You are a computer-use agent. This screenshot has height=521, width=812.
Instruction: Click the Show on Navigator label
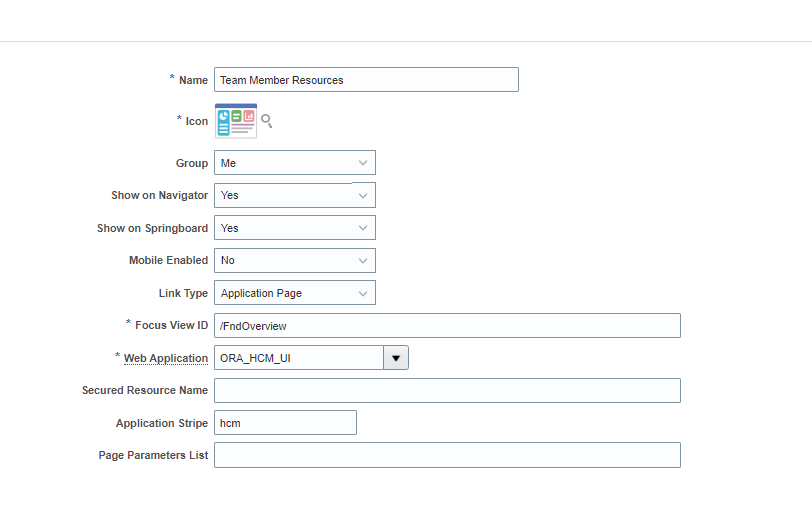pos(160,195)
